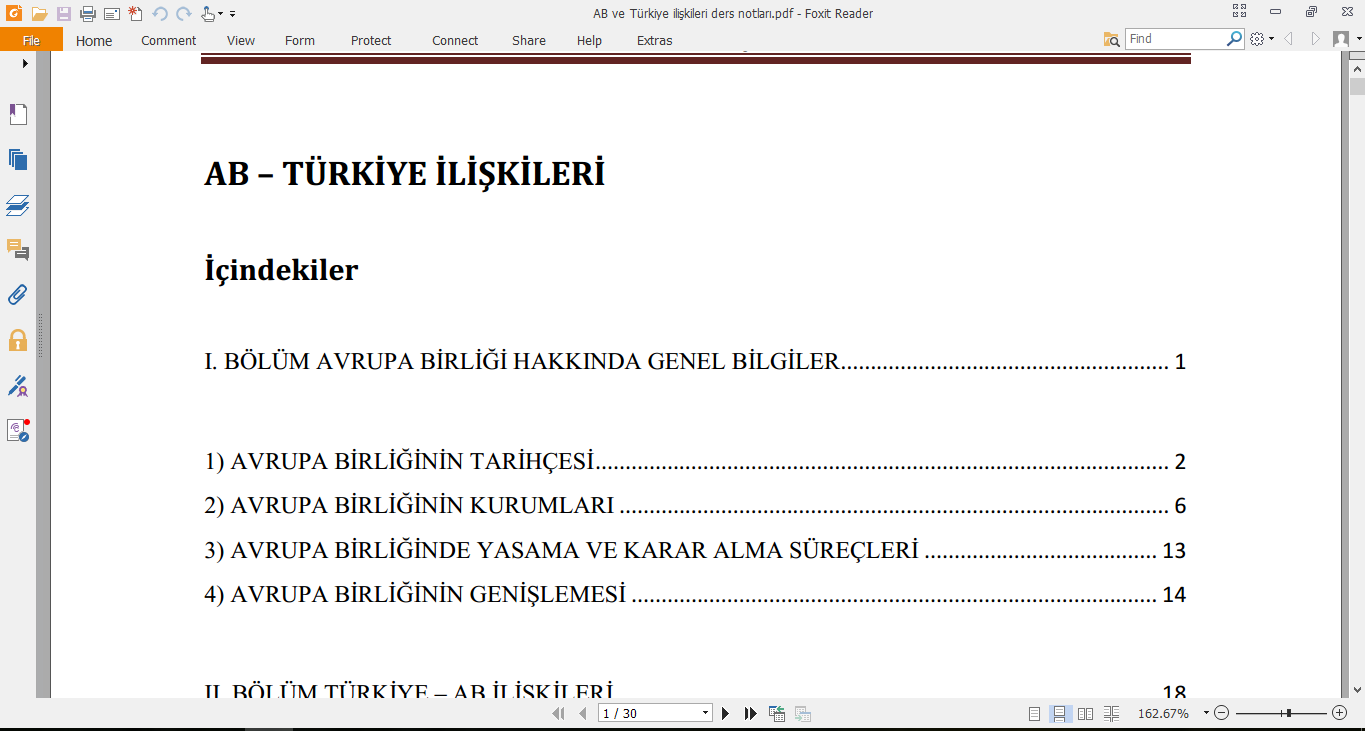
Task: Open the page number dropdown showing 1 / 30
Action: tap(706, 713)
